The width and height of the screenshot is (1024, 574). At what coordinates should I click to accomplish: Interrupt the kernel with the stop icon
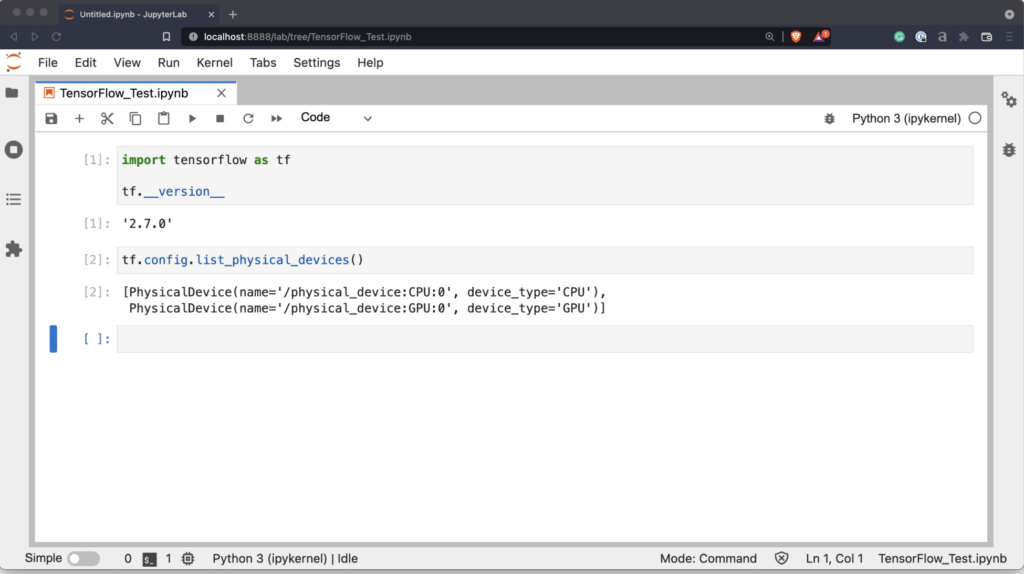point(220,118)
